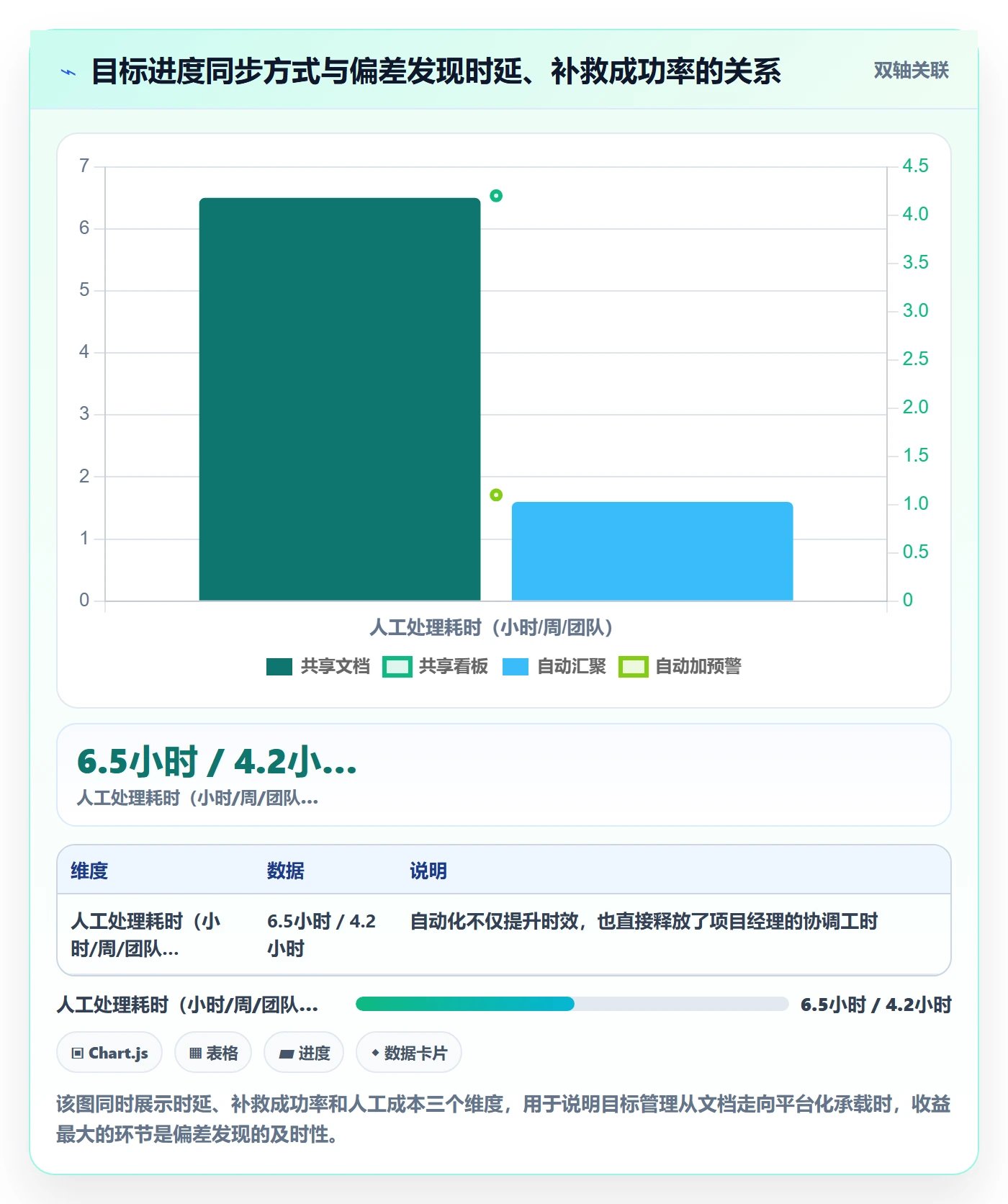Click the tall dark green bar
This screenshot has width=1008, height=1204.
pyautogui.click(x=340, y=399)
